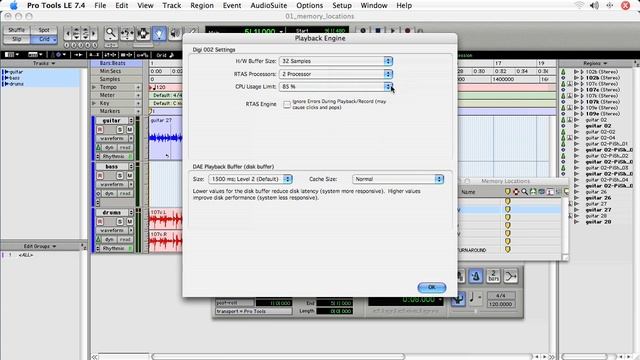Enable Ignore Errors During Playback checkbox
Screen dimensions: 640x360
287,104
